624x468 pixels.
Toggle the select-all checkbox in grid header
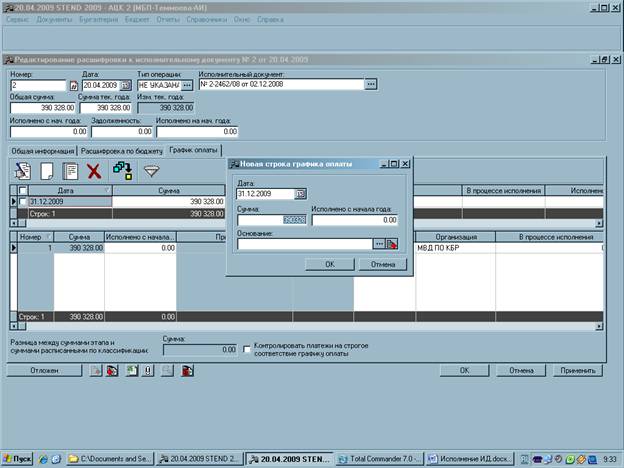(x=22, y=189)
